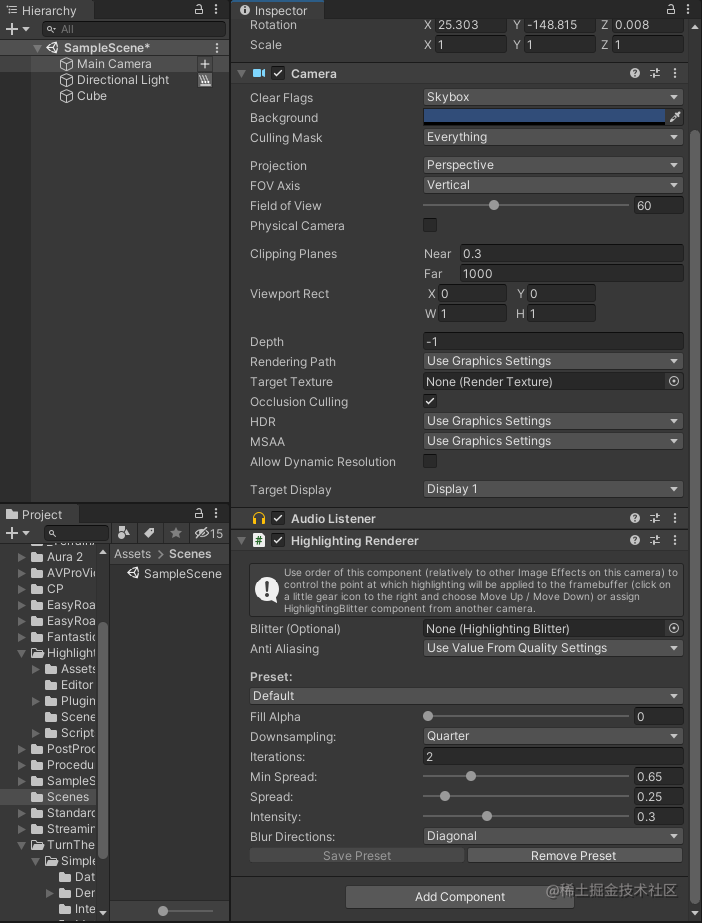Enable Allow Dynamic Resolution
Screen dimensions: 702x923
pos(429,461)
